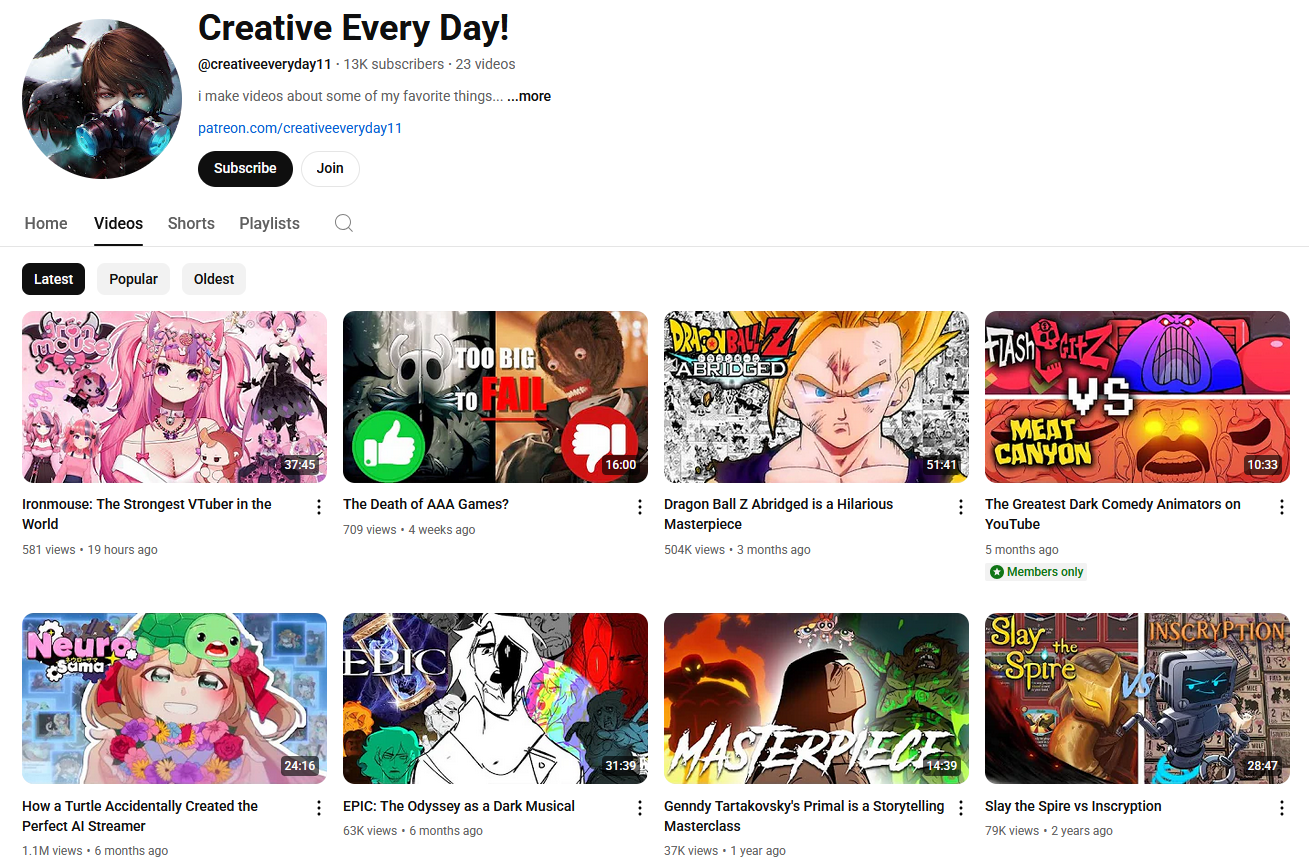The height and width of the screenshot is (865, 1309).
Task: Click '63K views • 6 months ago' text
Action: coord(413,831)
